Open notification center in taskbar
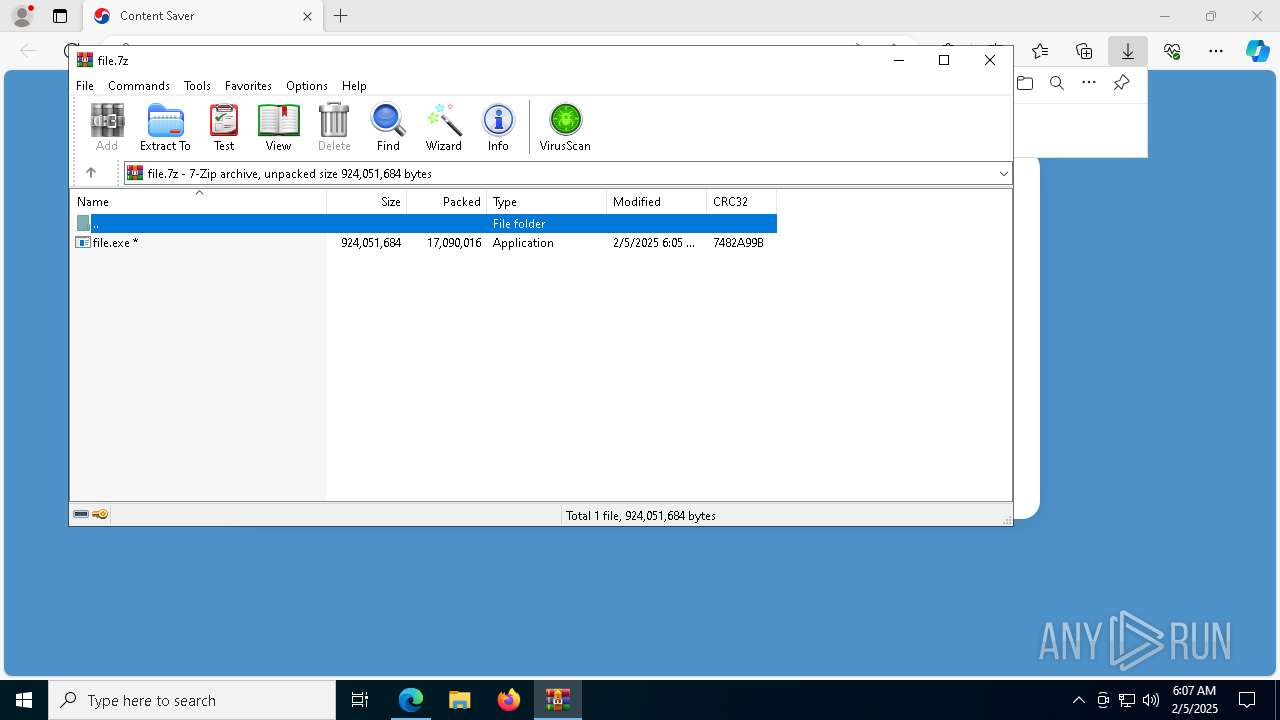This screenshot has height=720, width=1280. 1247,700
